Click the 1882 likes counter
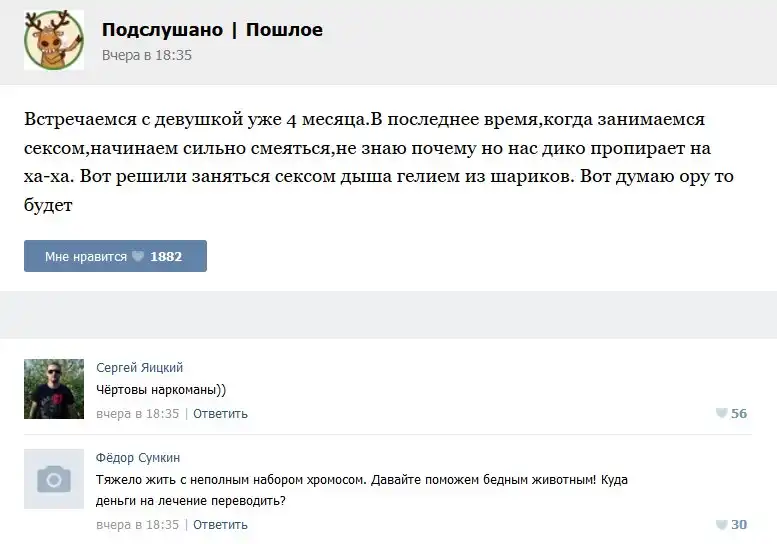777x544 pixels. tap(166, 257)
